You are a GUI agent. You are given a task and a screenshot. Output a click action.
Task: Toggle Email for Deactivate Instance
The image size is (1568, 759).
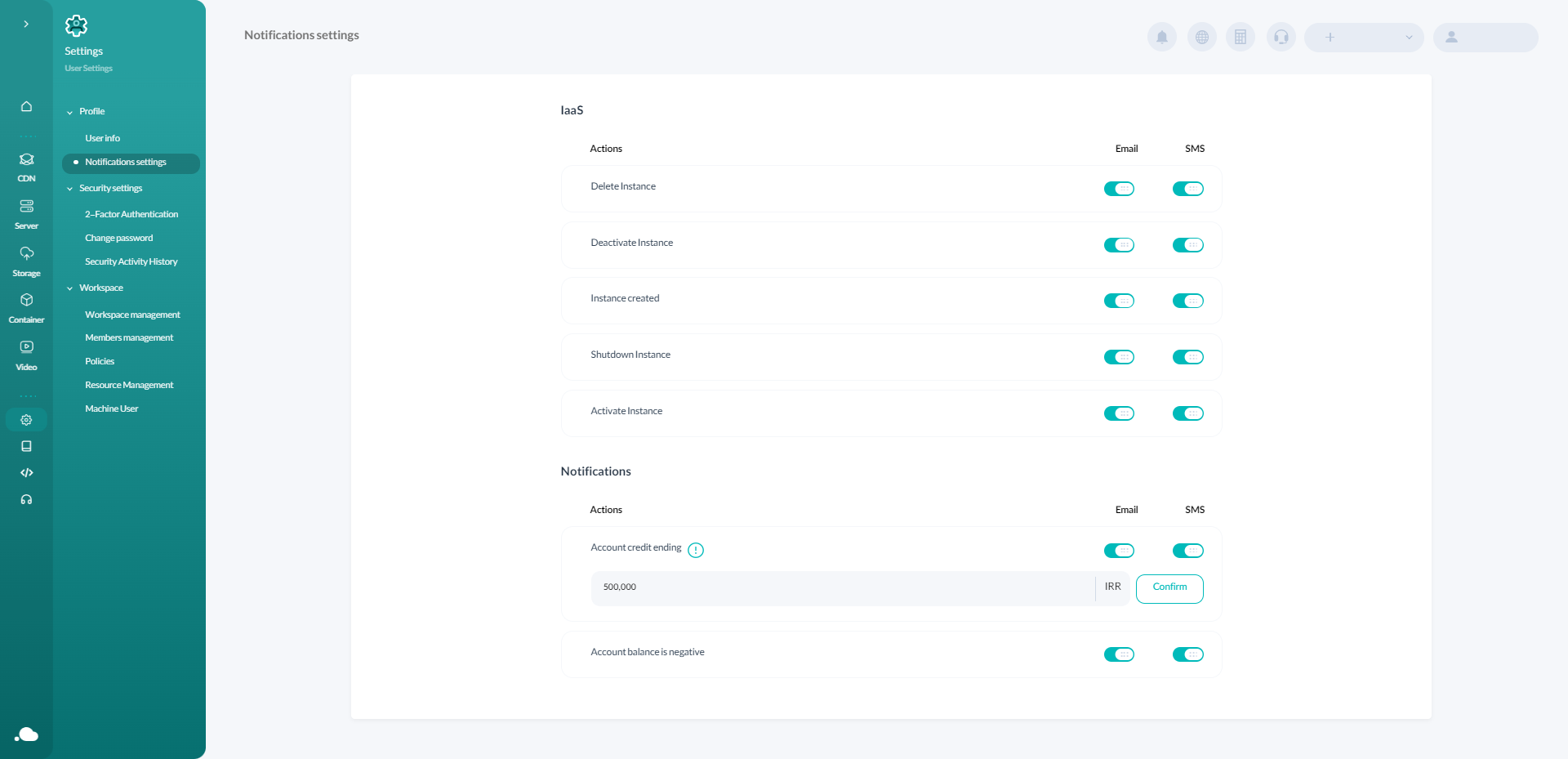(1119, 245)
